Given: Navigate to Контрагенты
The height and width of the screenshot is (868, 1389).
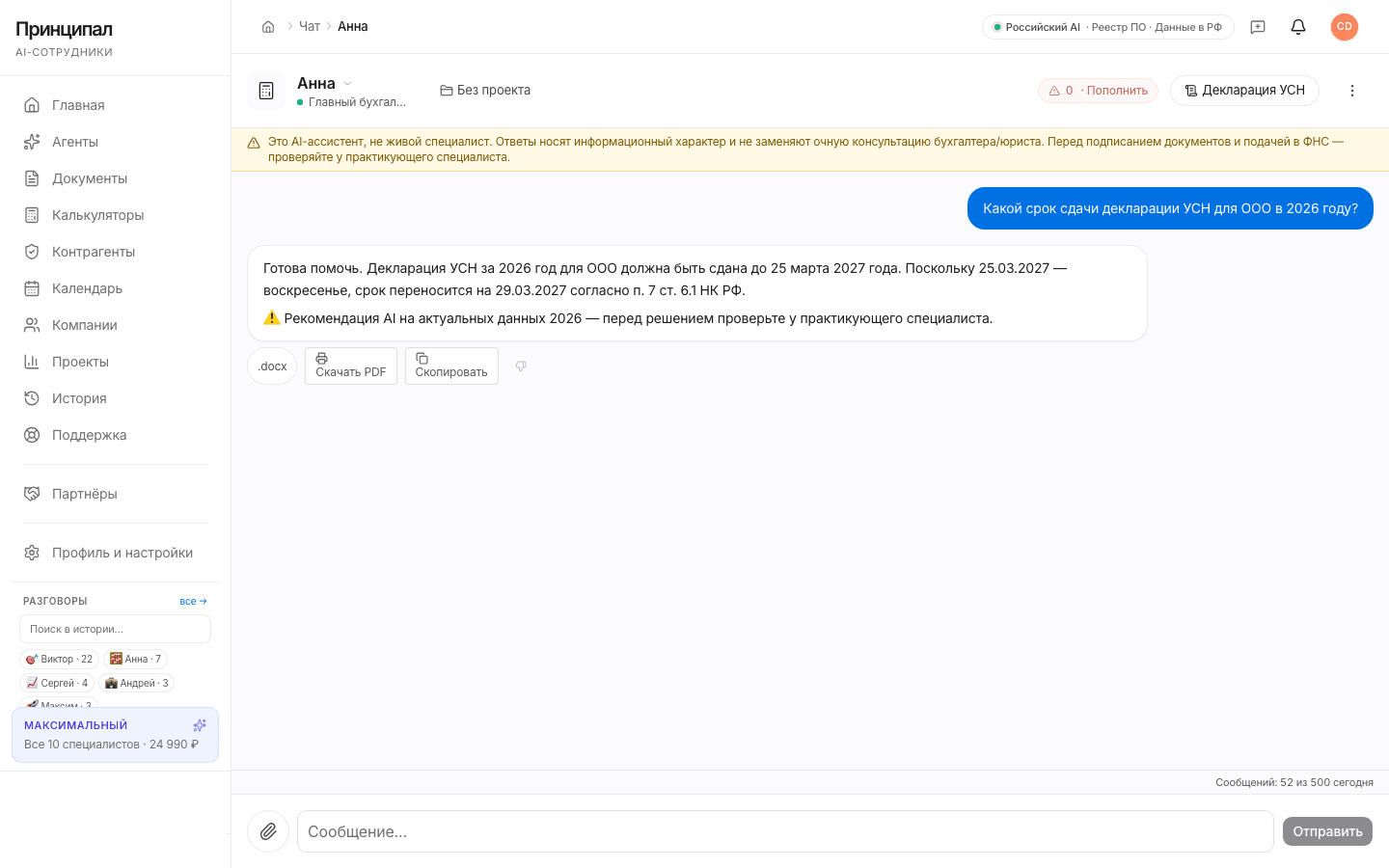Looking at the screenshot, I should point(116,252).
